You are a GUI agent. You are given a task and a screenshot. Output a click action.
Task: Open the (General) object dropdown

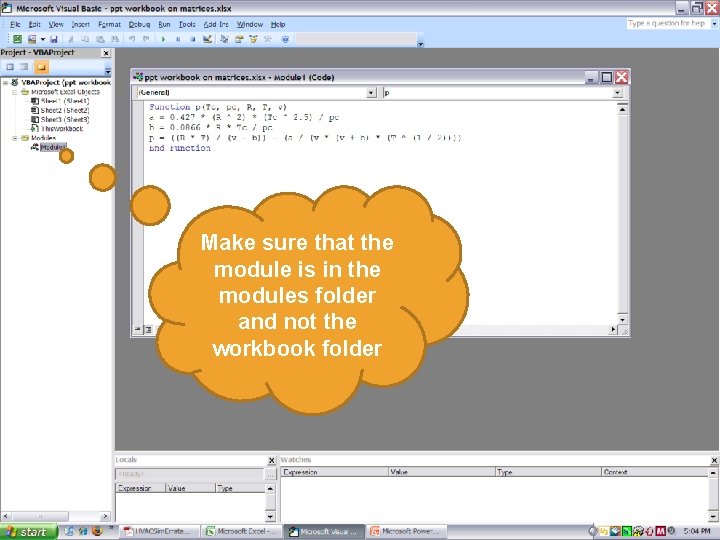pos(371,93)
